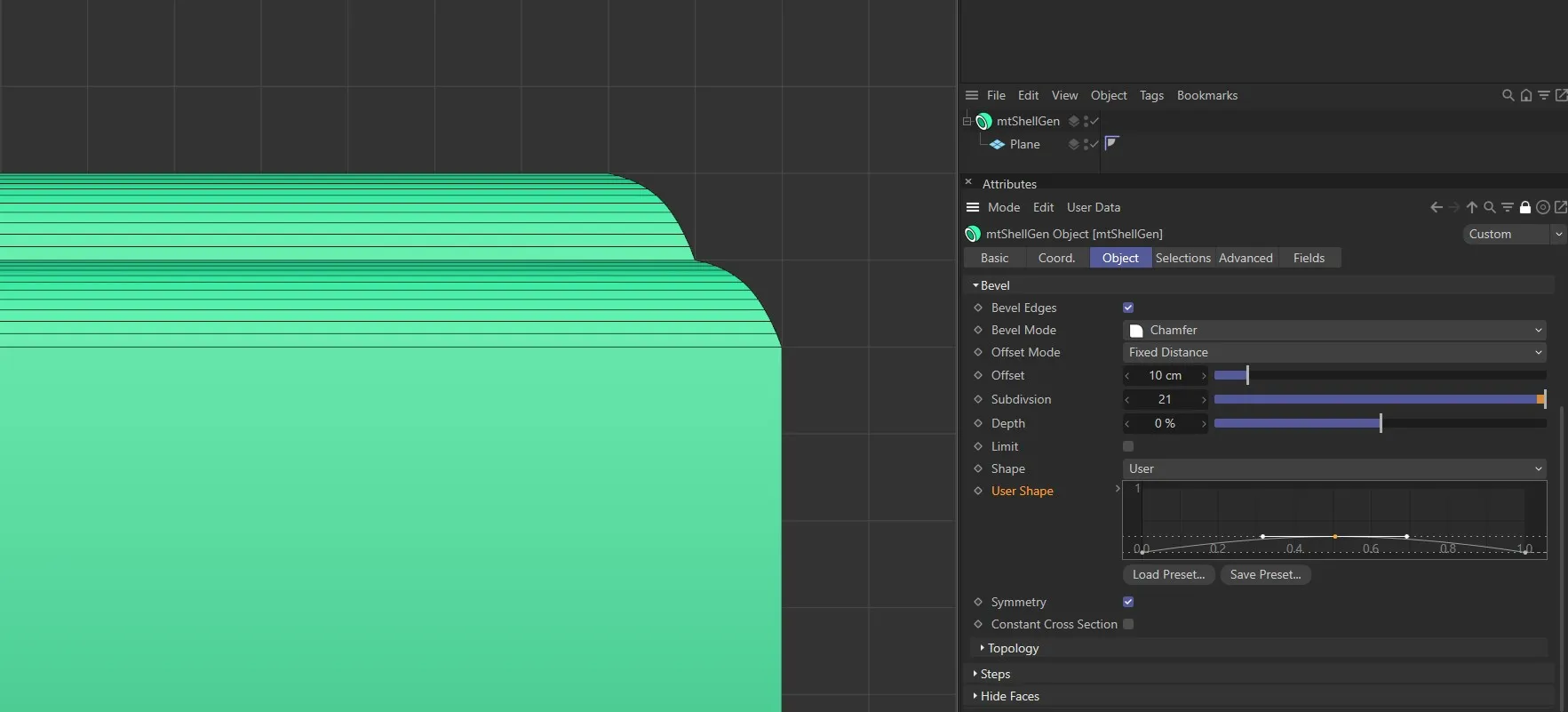
Task: Click the home icon in Object Manager
Action: click(x=1526, y=95)
